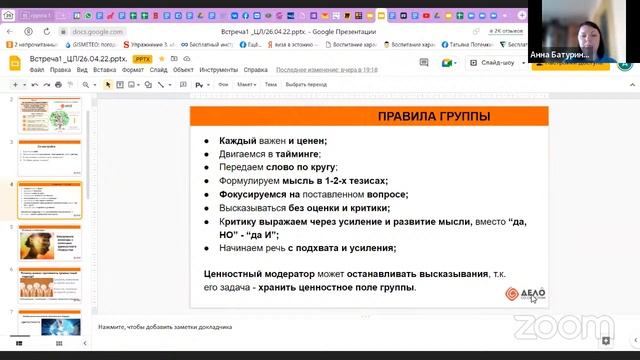Switch to grid view icon
Viewport: 640px width, 360px height.
[x=59, y=343]
